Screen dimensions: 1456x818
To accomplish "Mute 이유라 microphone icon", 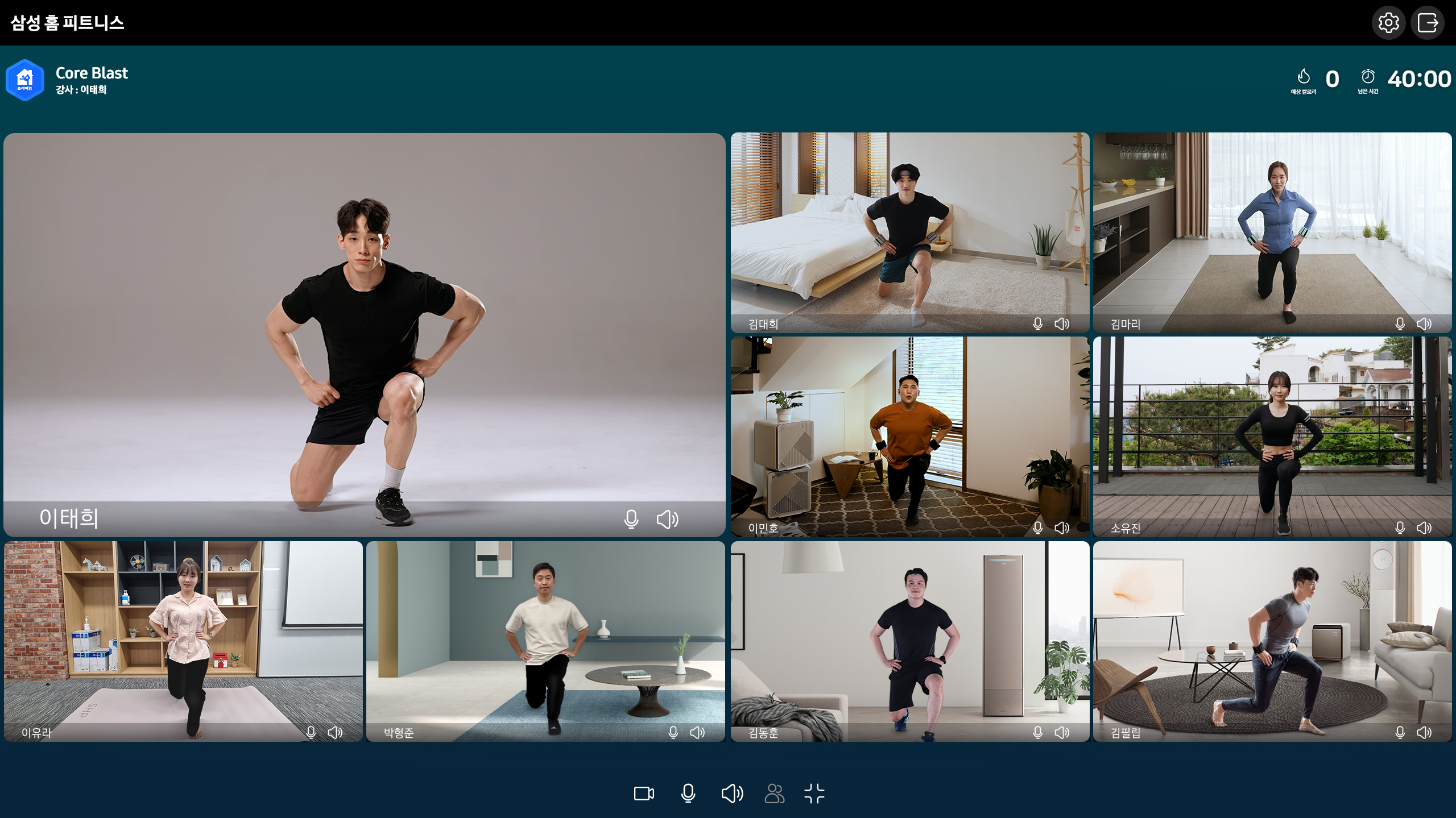I will click(311, 732).
